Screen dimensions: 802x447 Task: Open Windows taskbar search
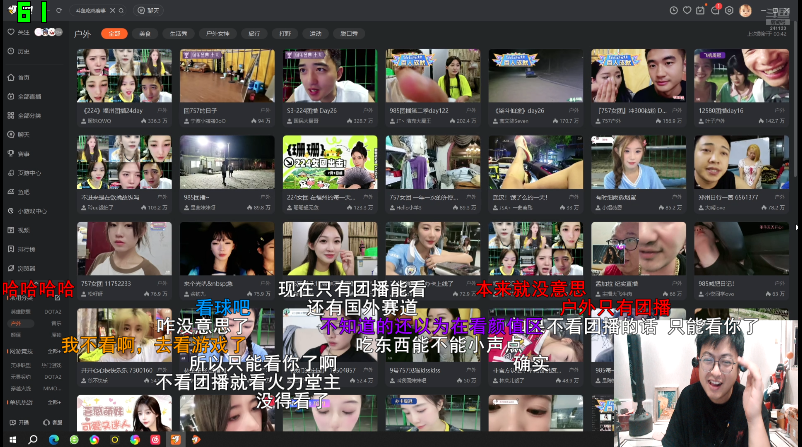33,439
